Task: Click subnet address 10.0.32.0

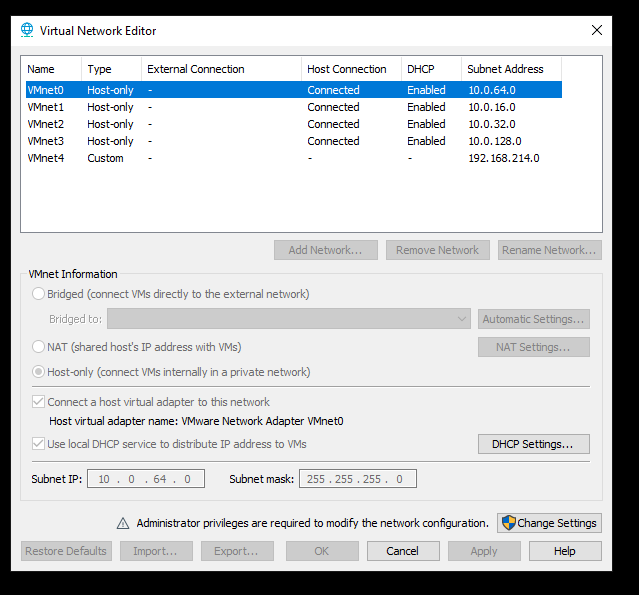Action: coord(492,124)
